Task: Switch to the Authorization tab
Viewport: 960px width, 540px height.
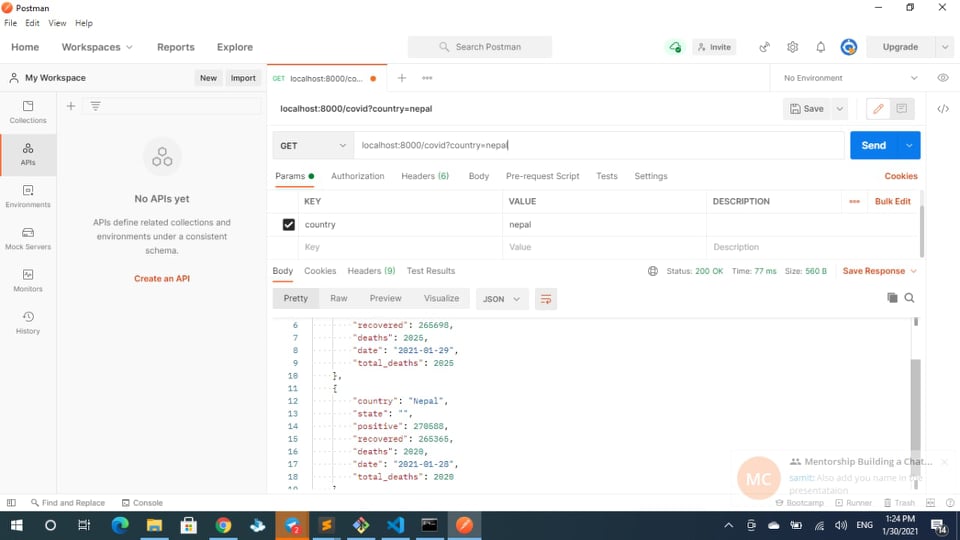Action: pyautogui.click(x=357, y=176)
